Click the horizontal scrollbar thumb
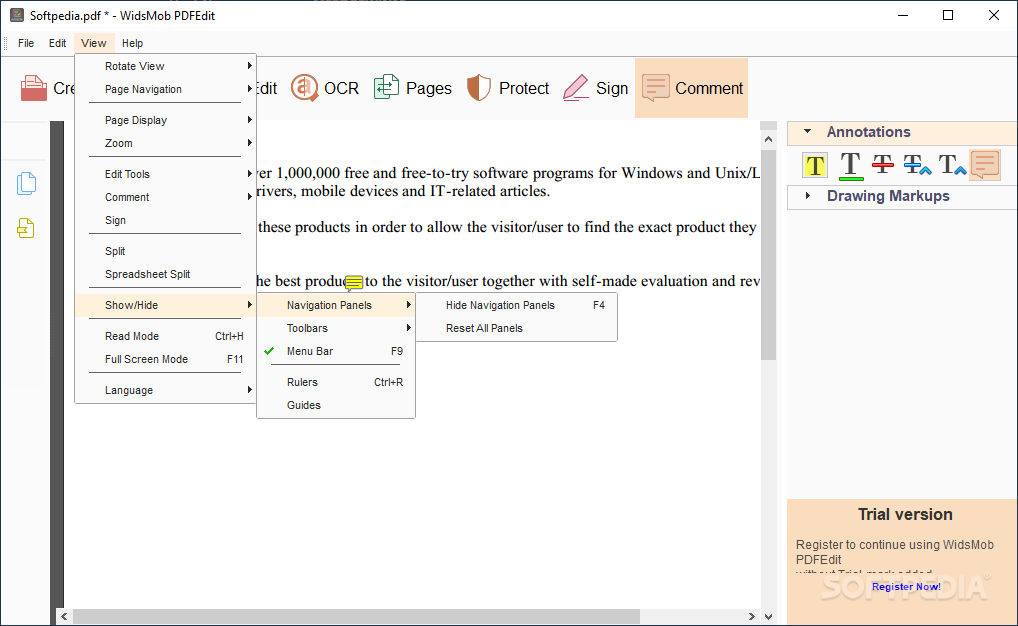This screenshot has width=1018, height=626. click(356, 616)
